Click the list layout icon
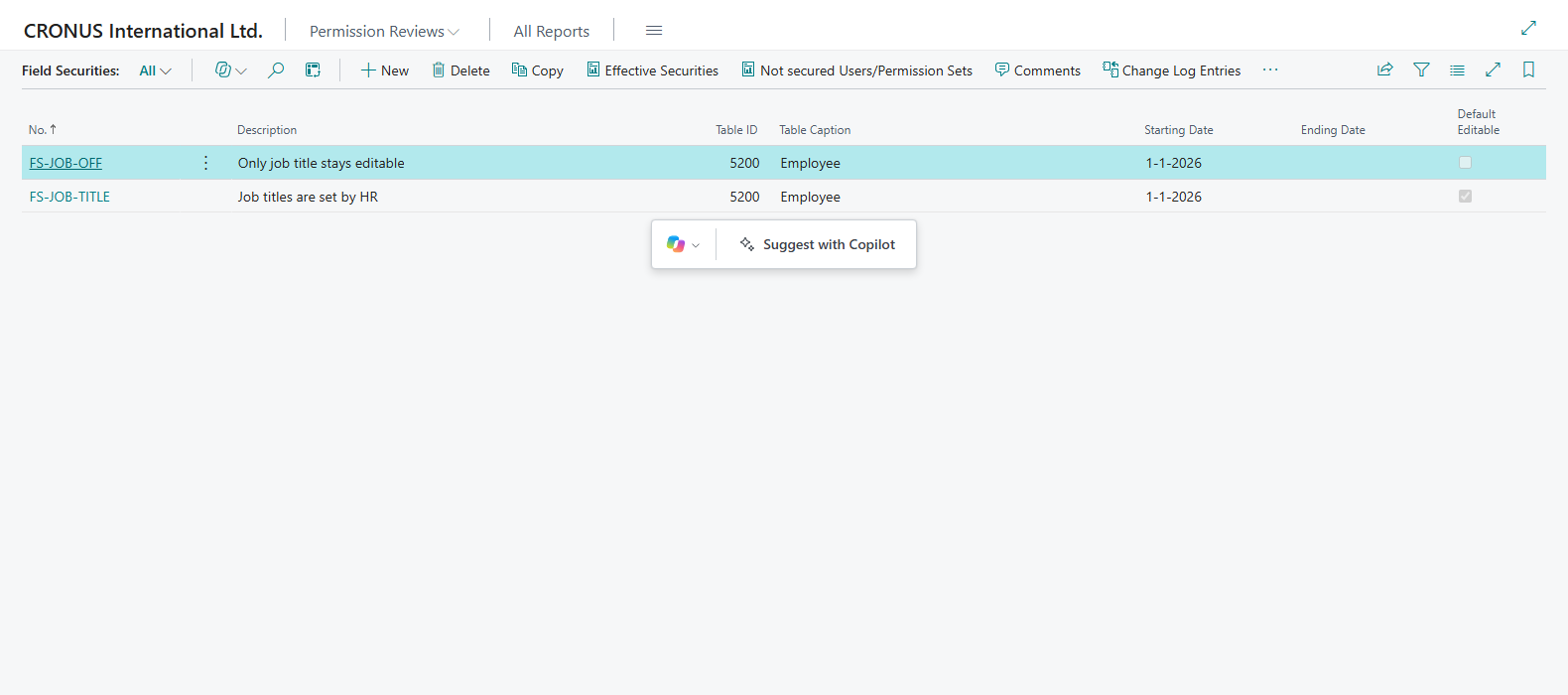This screenshot has width=1568, height=695. point(1457,69)
